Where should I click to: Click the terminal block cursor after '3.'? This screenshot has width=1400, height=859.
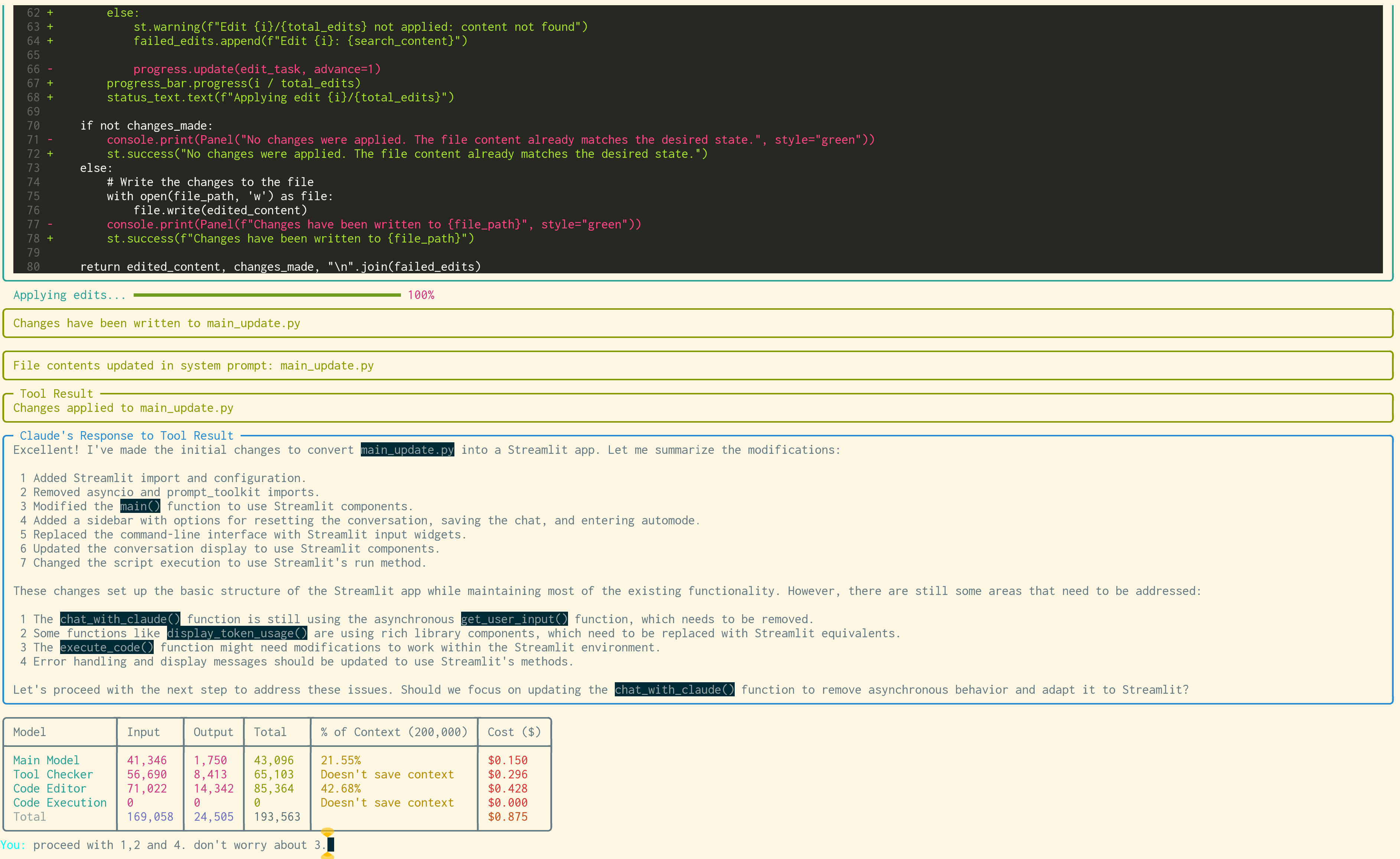(331, 845)
